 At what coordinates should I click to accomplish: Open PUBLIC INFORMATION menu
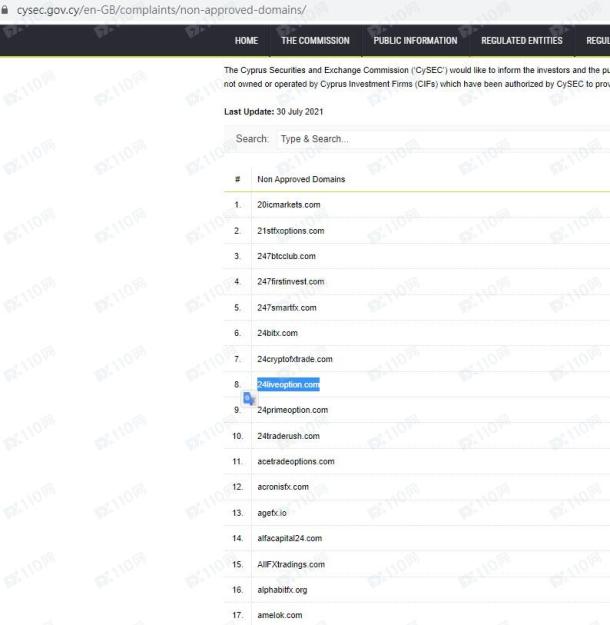click(x=415, y=41)
